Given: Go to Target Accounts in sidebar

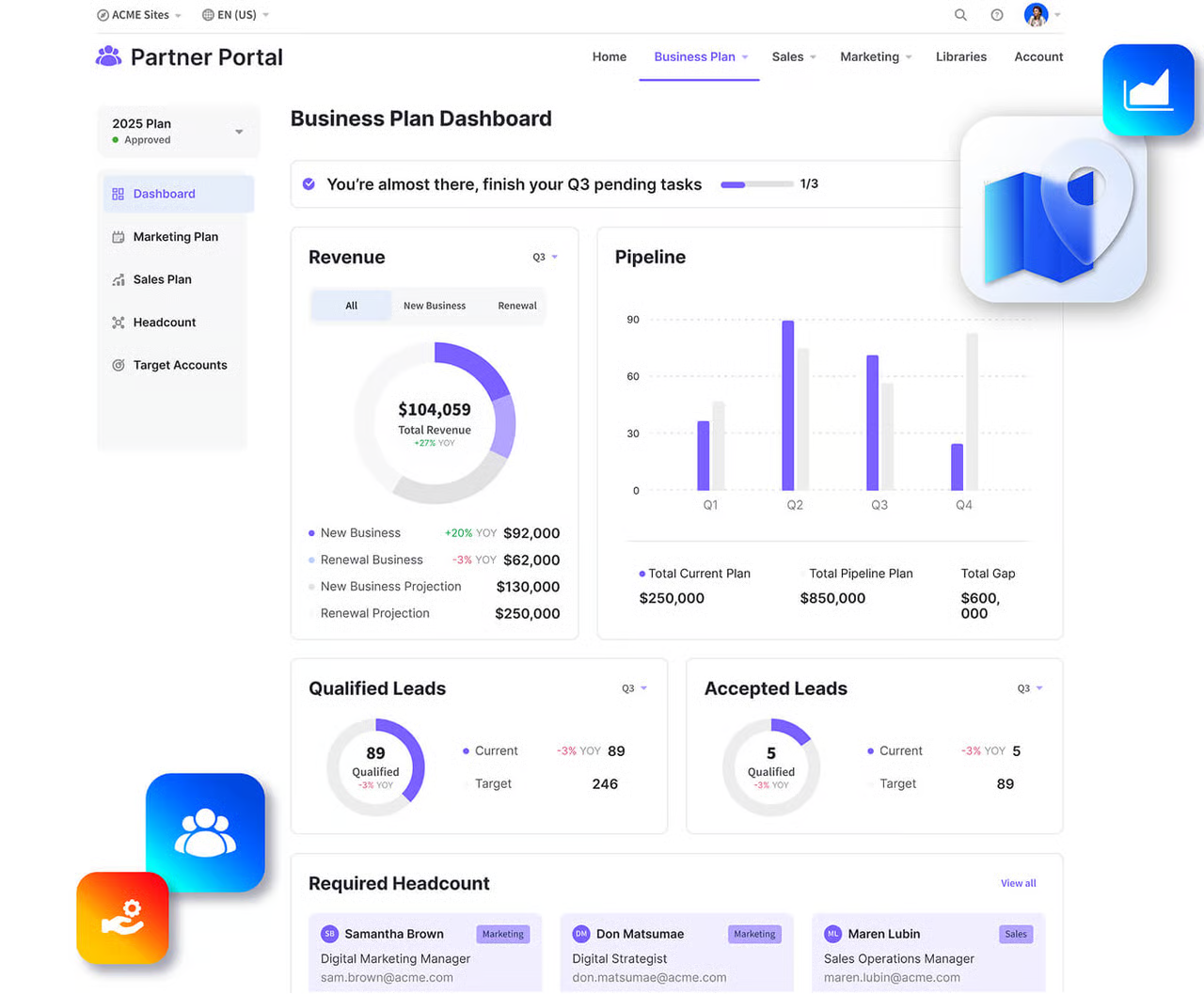Looking at the screenshot, I should (180, 365).
